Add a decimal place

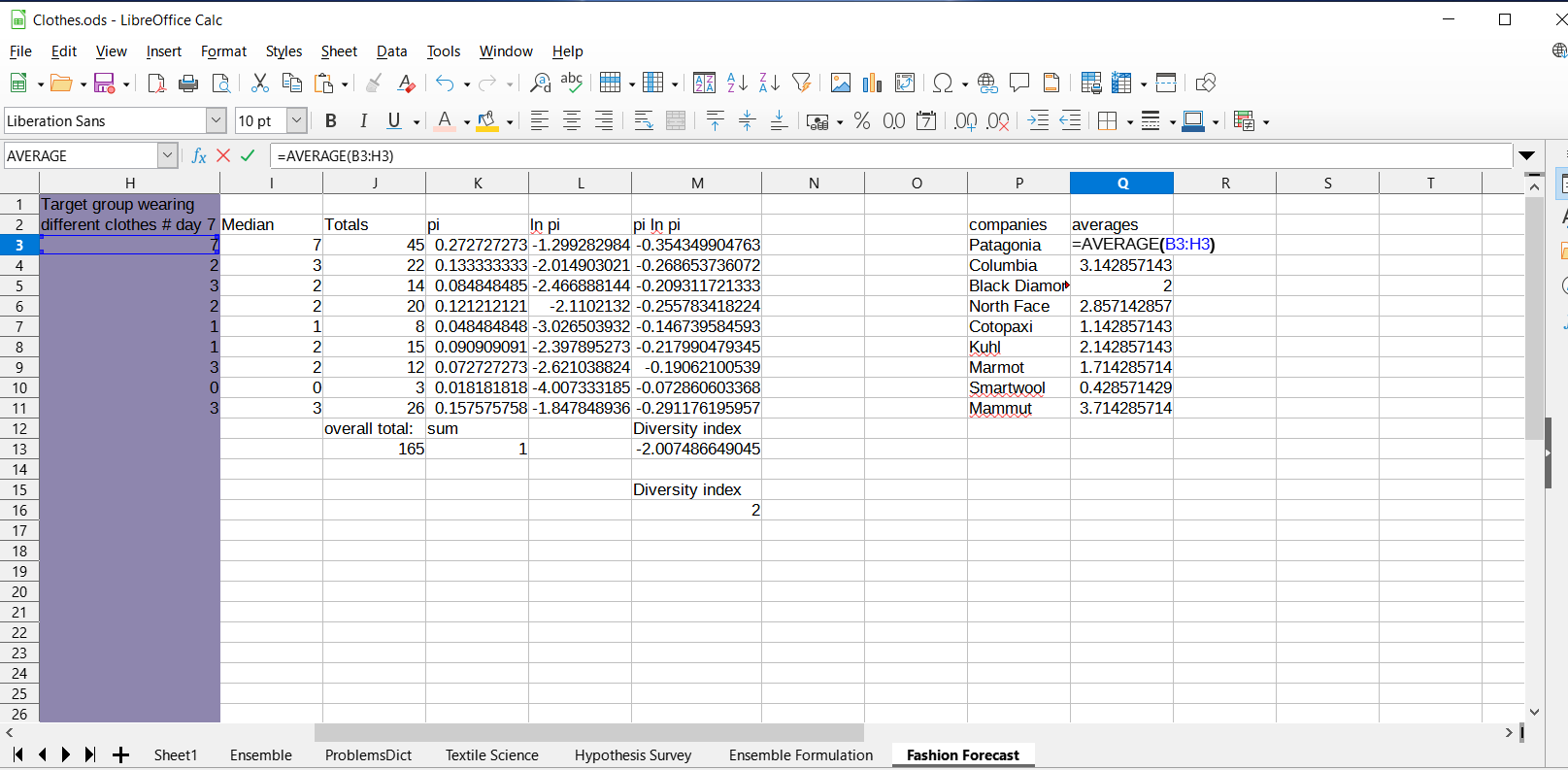pyautogui.click(x=965, y=120)
